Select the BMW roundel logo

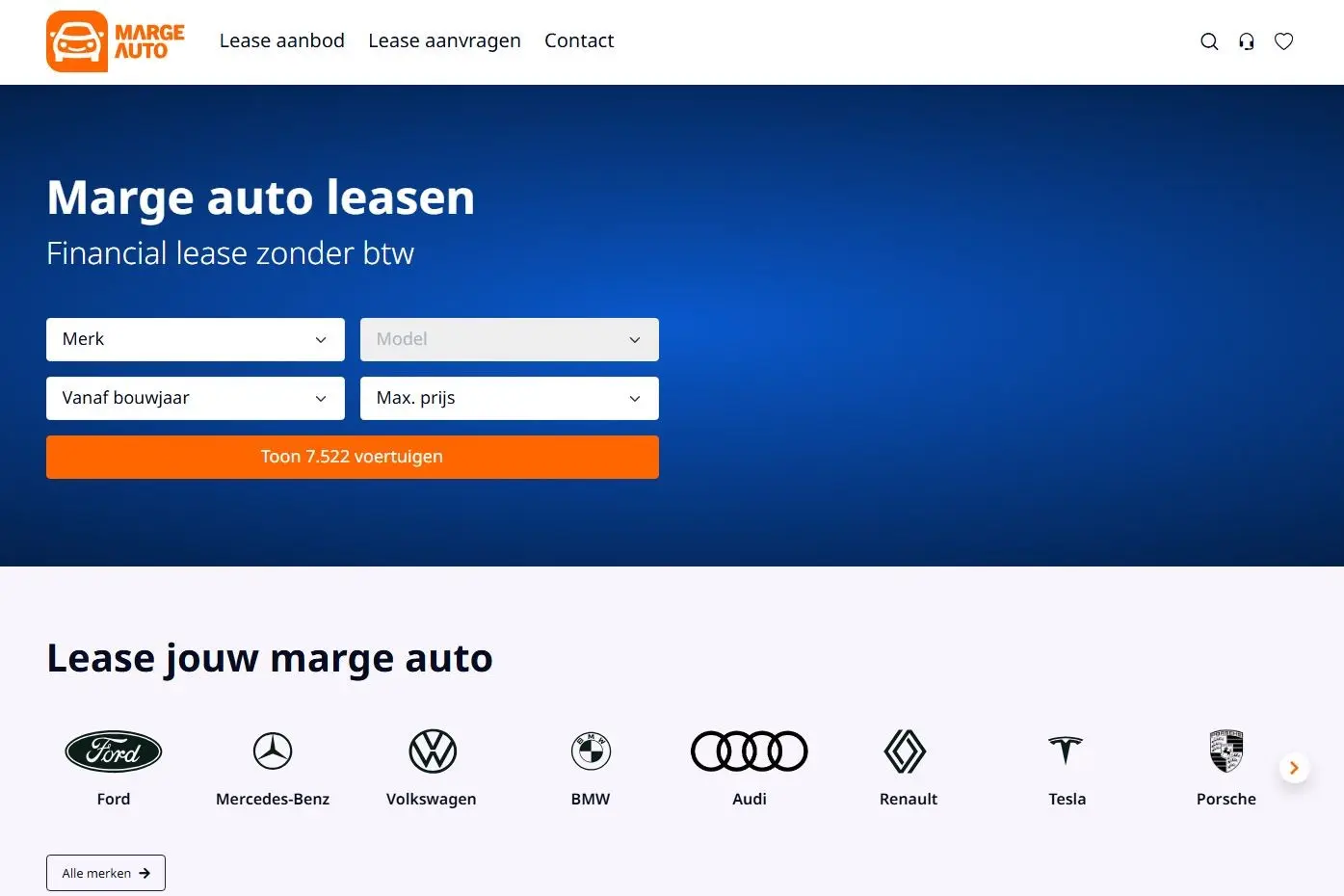click(x=591, y=751)
